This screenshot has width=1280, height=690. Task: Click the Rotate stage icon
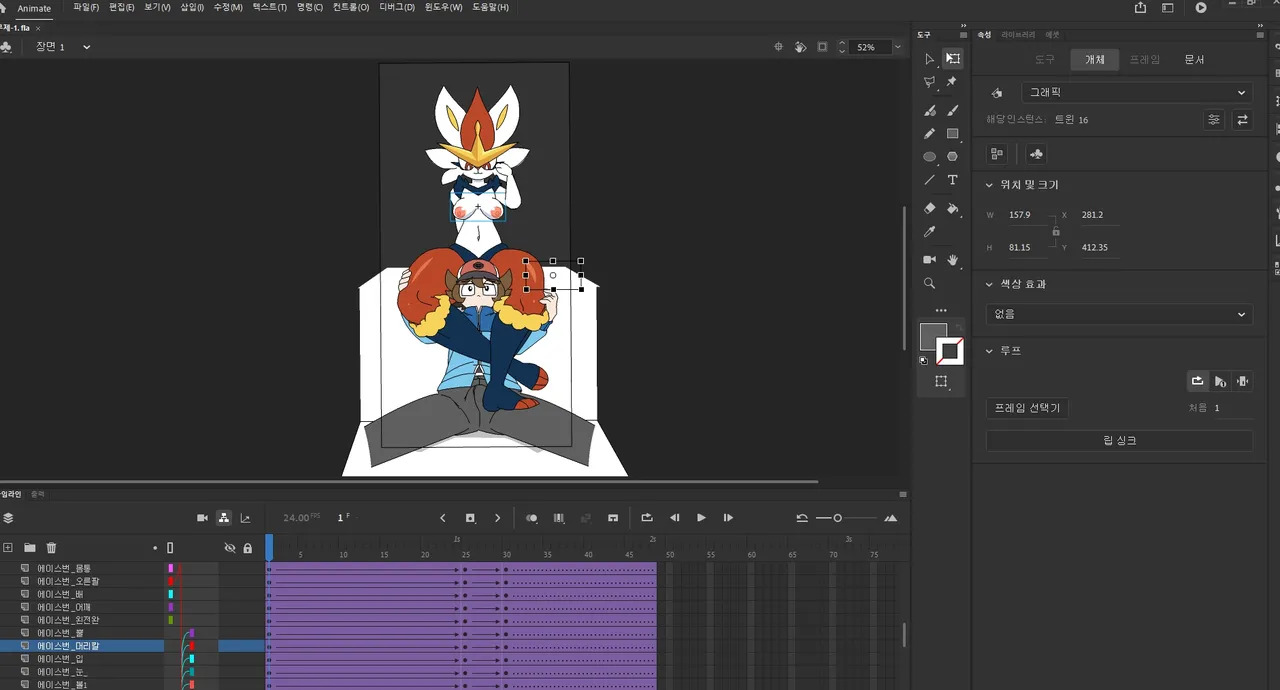click(800, 47)
